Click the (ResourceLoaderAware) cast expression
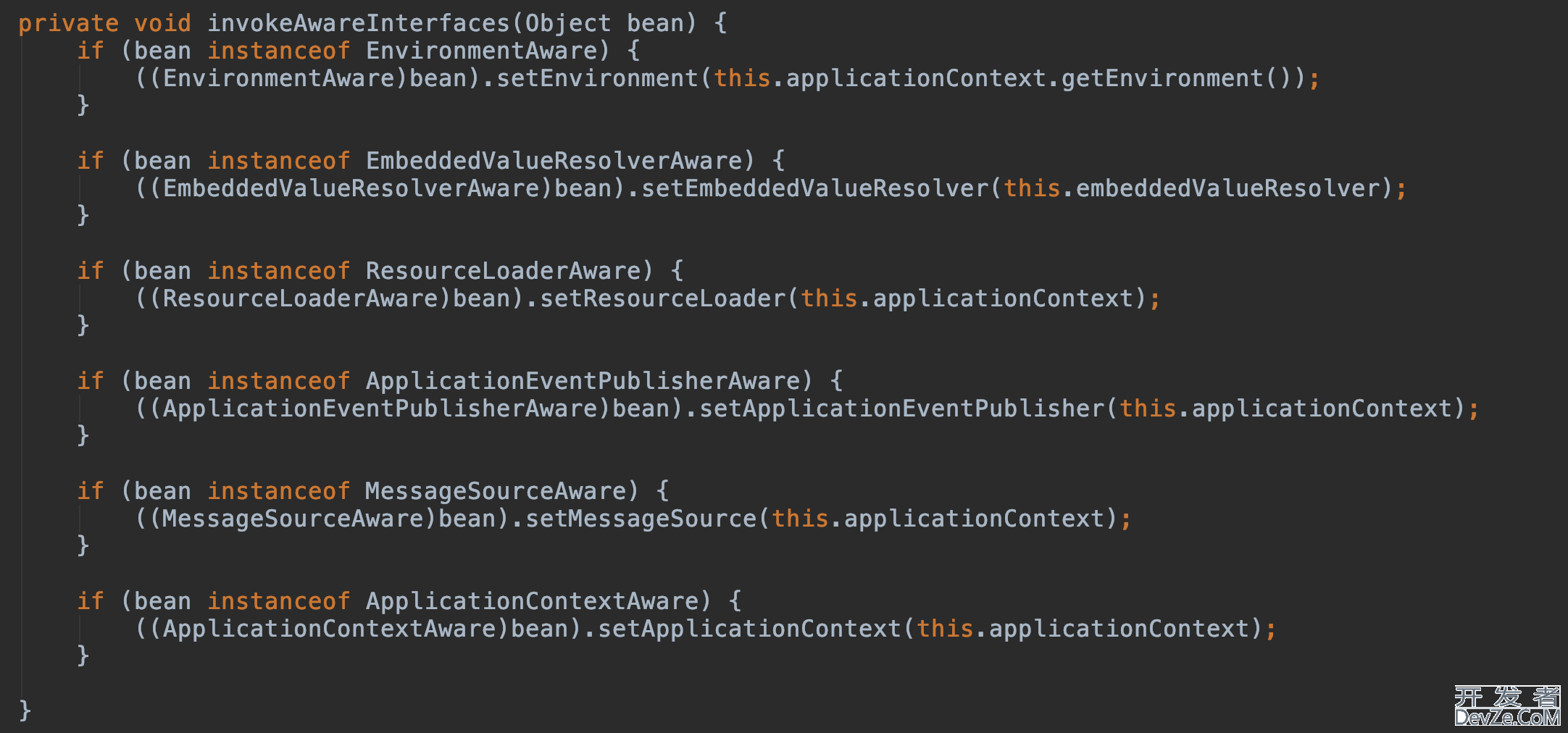The width and height of the screenshot is (1568, 733). pos(301,298)
